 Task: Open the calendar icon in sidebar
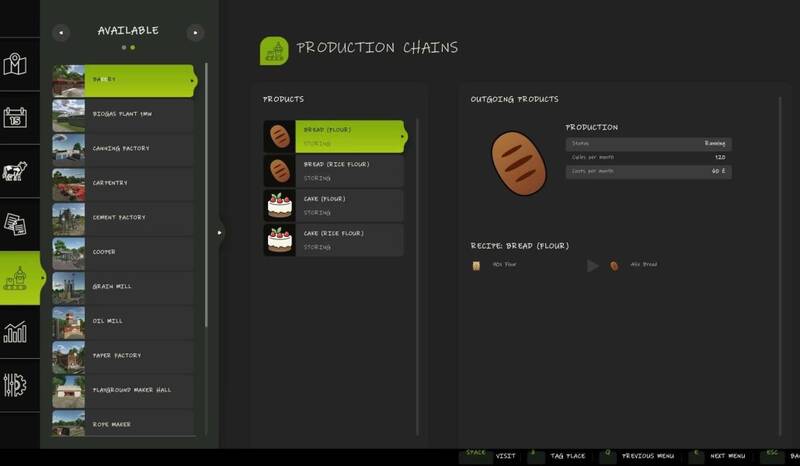coord(15,118)
